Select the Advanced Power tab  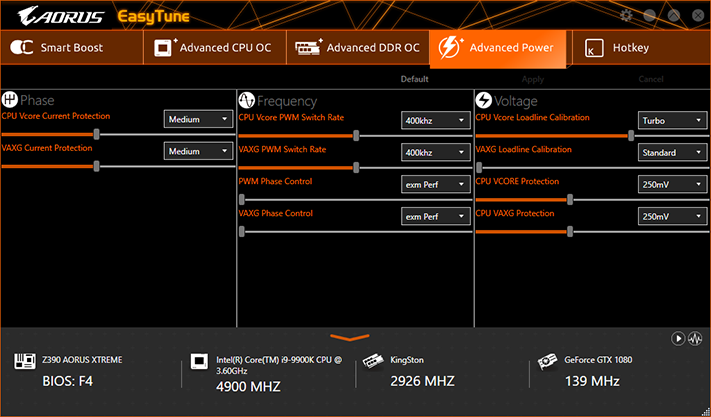pyautogui.click(x=498, y=49)
